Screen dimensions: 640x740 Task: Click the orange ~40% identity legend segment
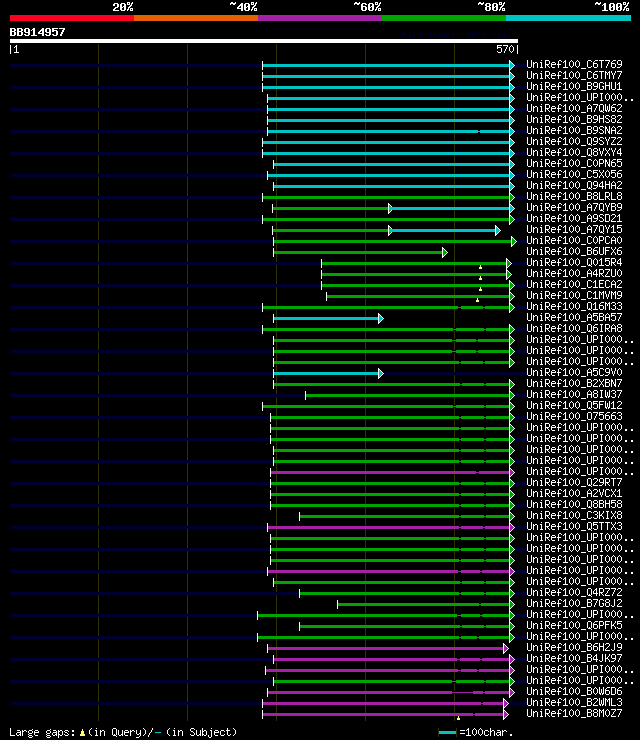[x=196, y=18]
